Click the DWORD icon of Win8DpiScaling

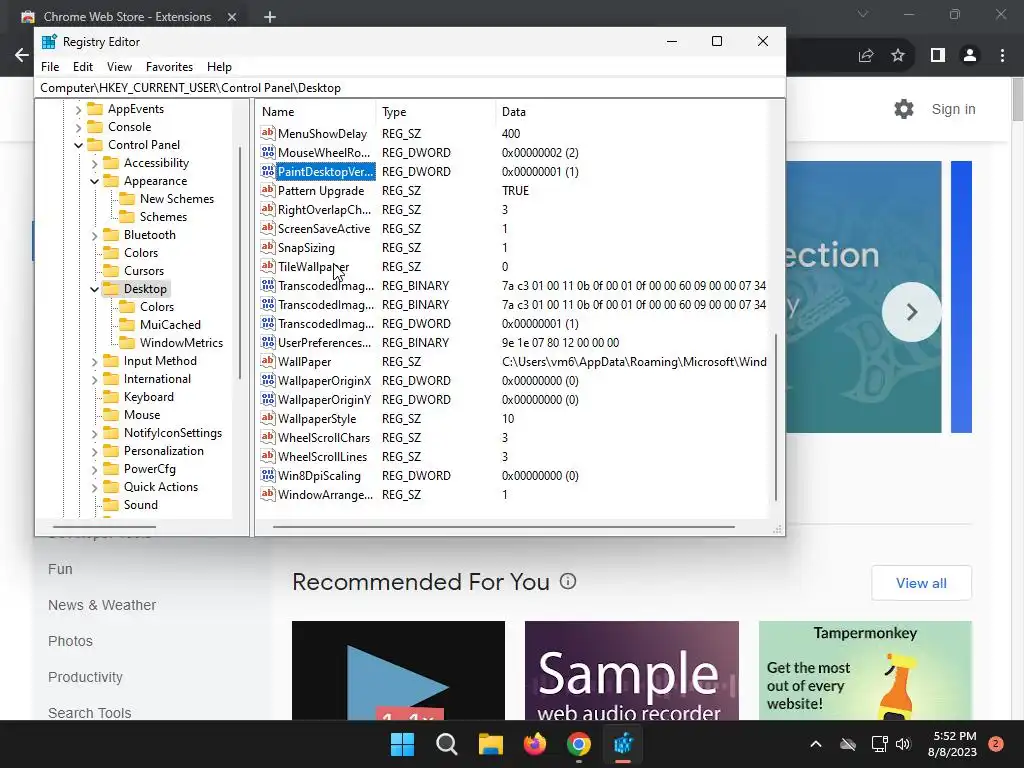click(268, 475)
